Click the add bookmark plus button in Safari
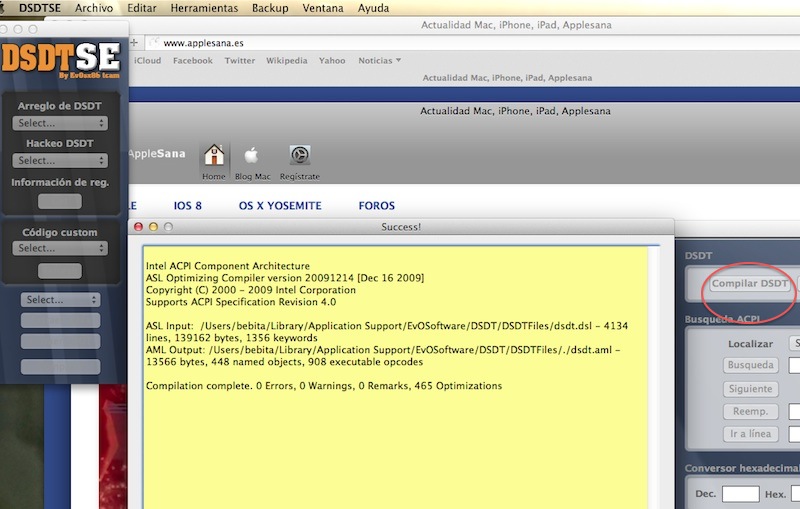The width and height of the screenshot is (800, 509). click(x=134, y=43)
